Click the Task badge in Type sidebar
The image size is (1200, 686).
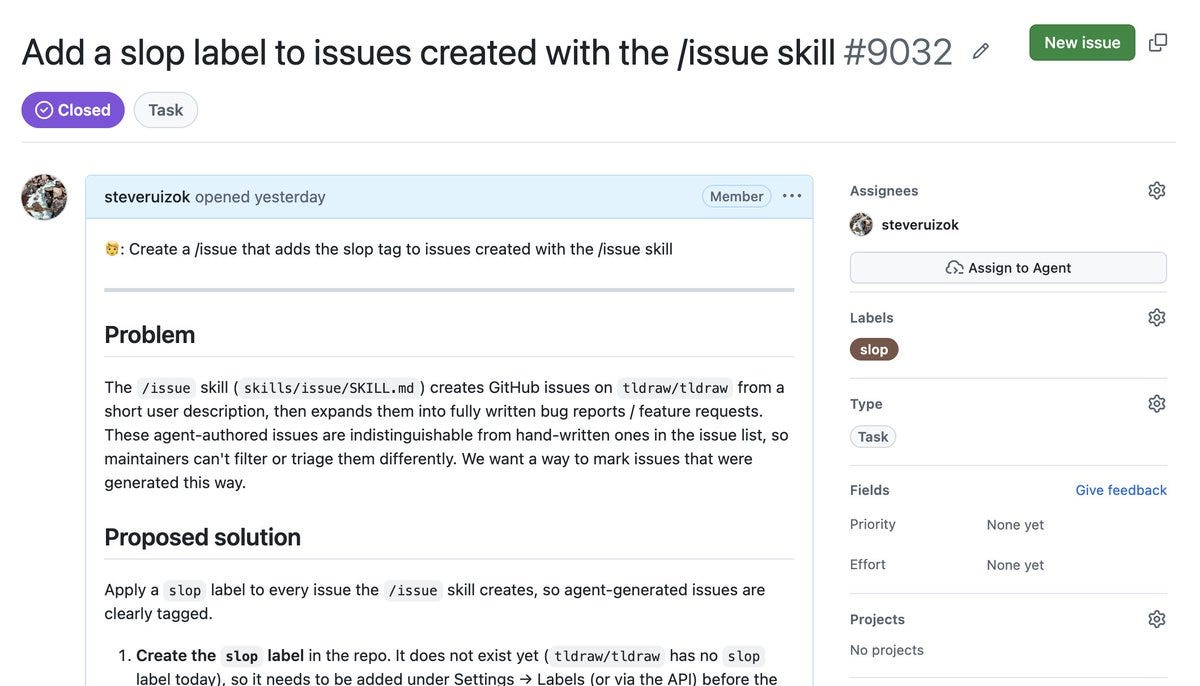click(873, 436)
